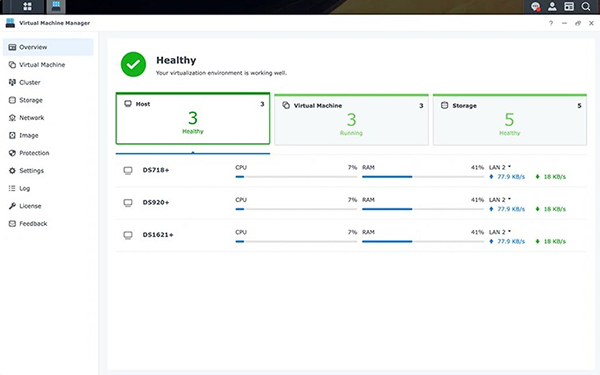Click the DS920+ CPU 7% value
Viewport: 600px width, 375px height.
352,200
